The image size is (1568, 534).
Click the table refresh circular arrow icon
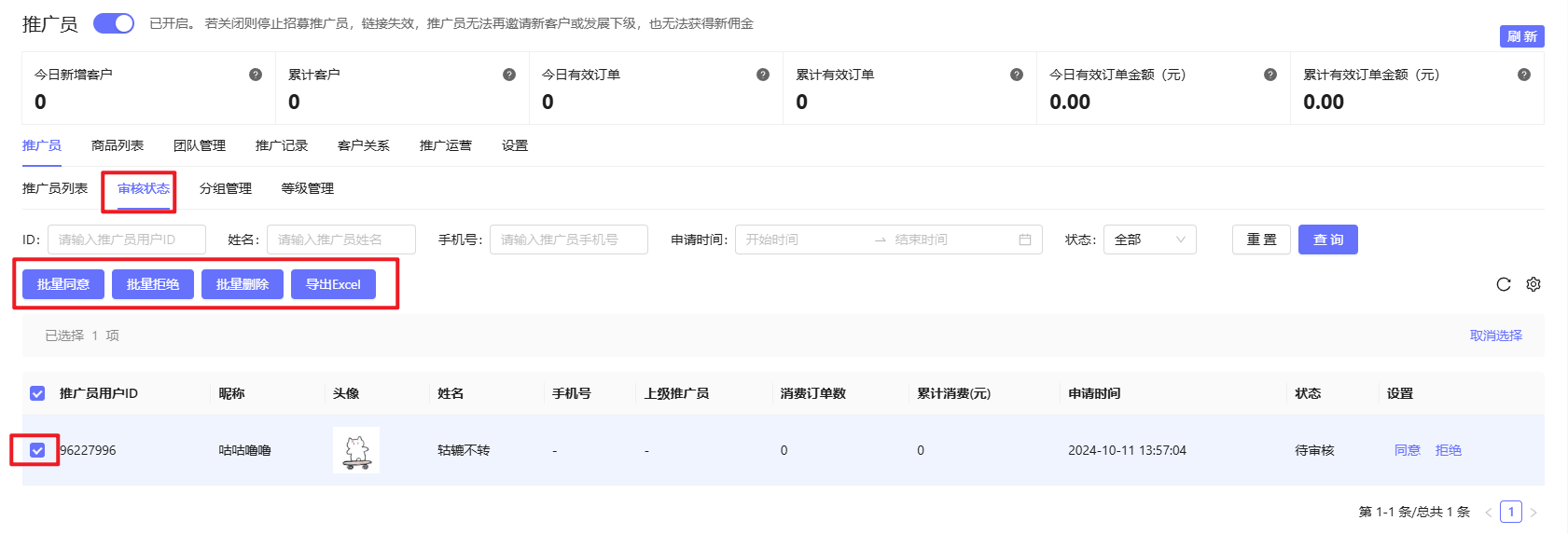click(x=1504, y=284)
